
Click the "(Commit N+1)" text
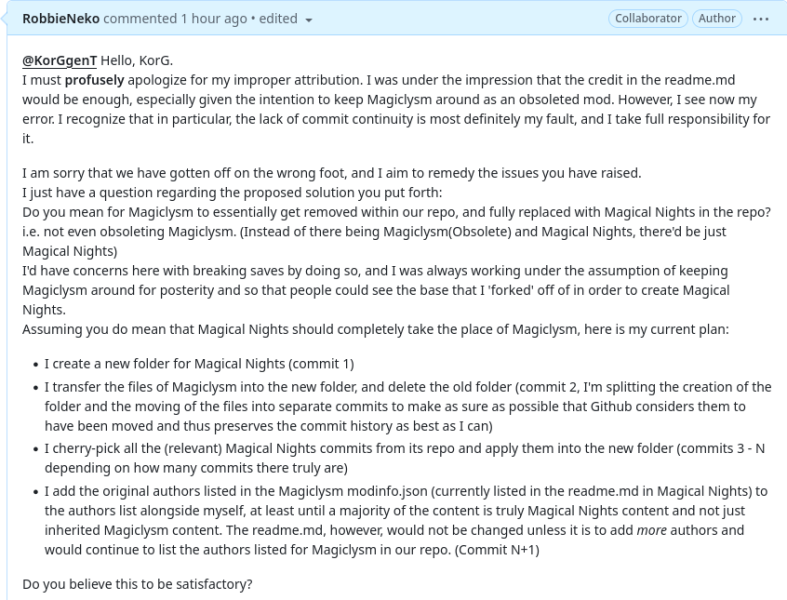point(497,550)
